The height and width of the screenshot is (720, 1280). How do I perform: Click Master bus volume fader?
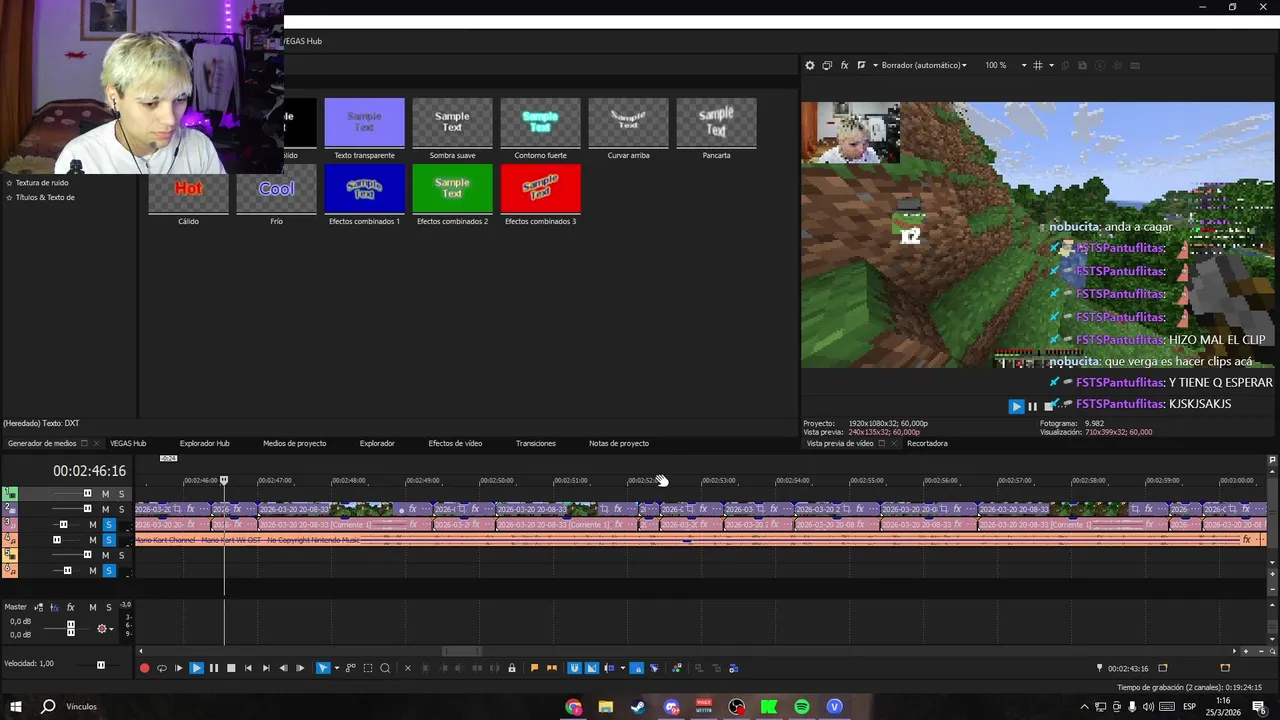pyautogui.click(x=70, y=628)
